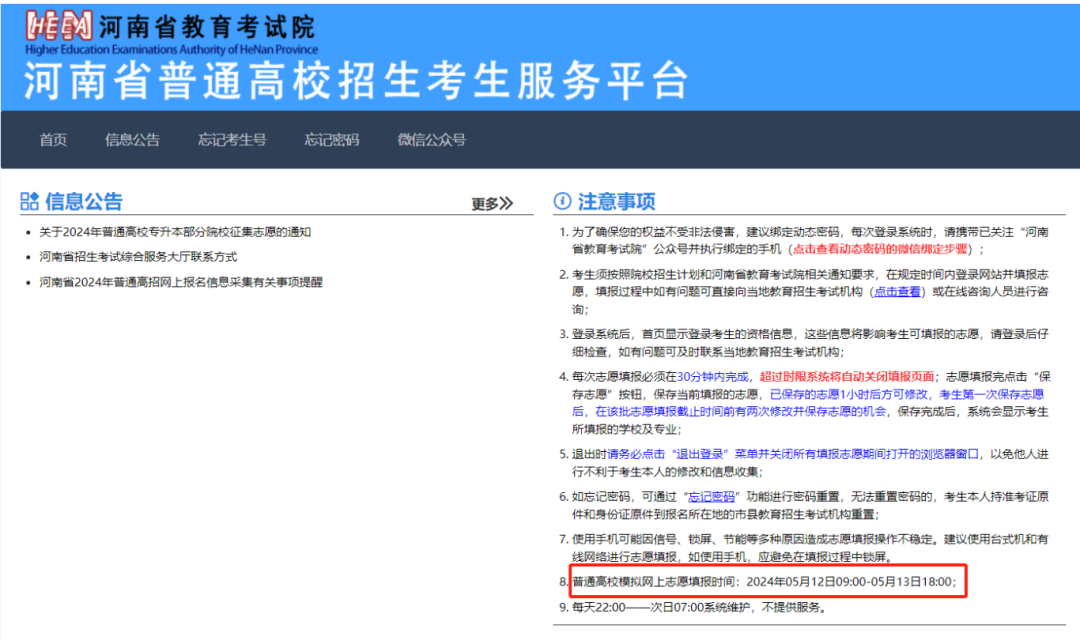Open 忘记考生号 from the navigation bar
The image size is (1080, 640).
[x=232, y=140]
